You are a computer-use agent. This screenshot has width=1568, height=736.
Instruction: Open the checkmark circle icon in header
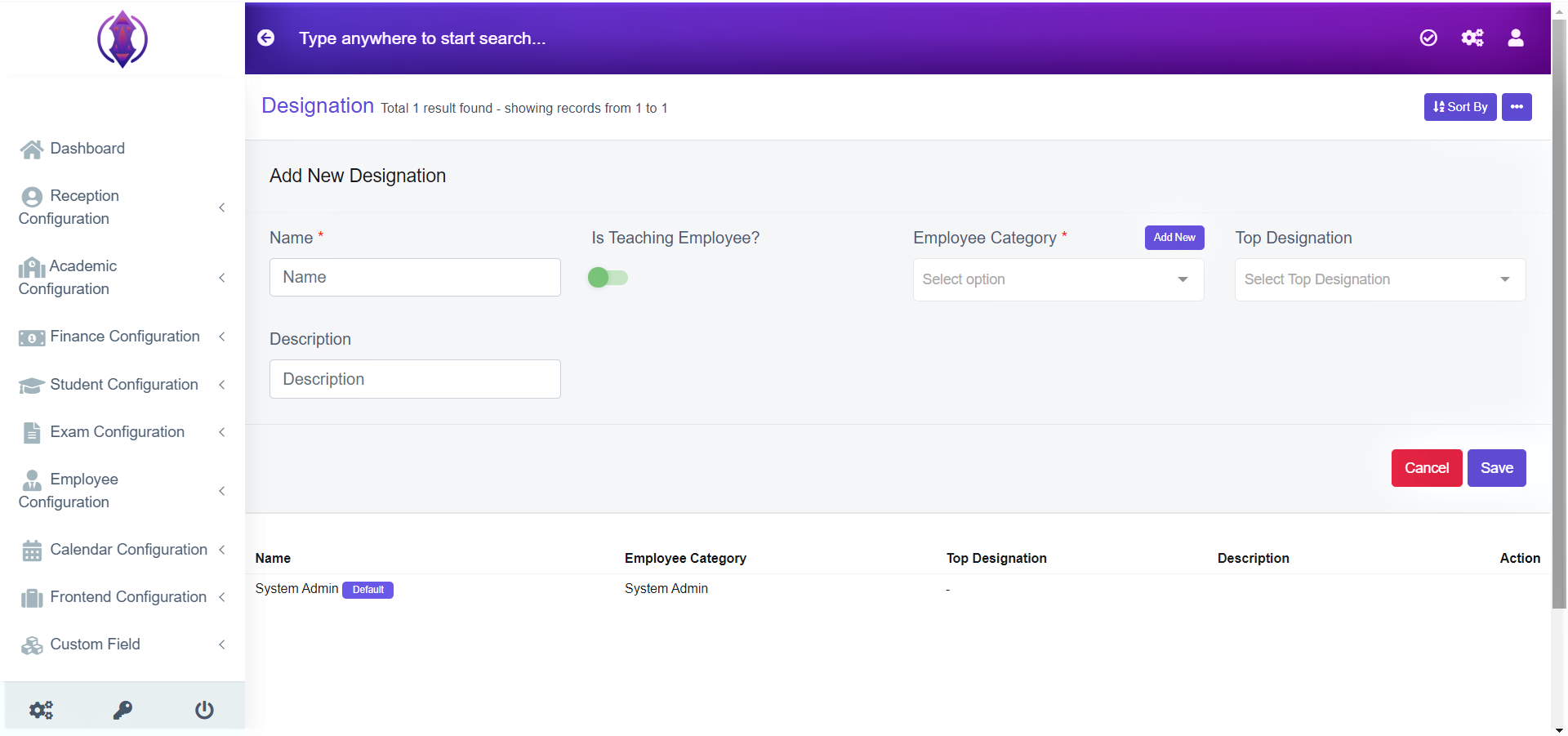[1428, 38]
